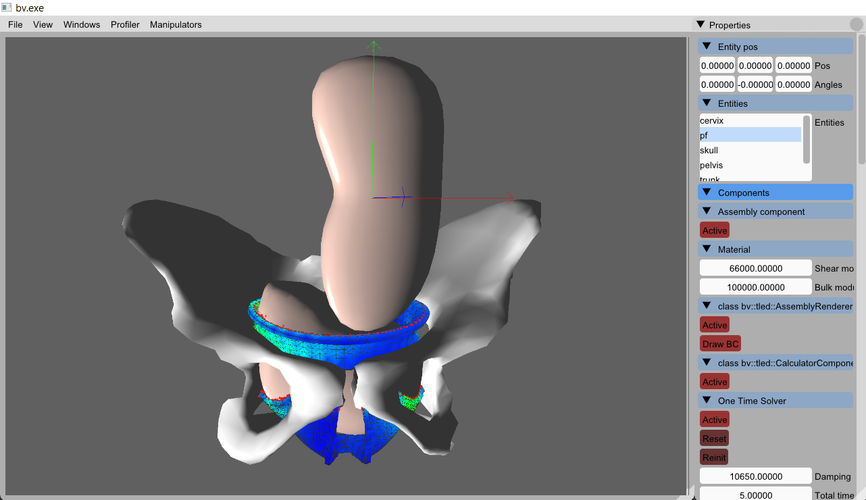
Task: Open the File menu
Action: pyautogui.click(x=15, y=24)
